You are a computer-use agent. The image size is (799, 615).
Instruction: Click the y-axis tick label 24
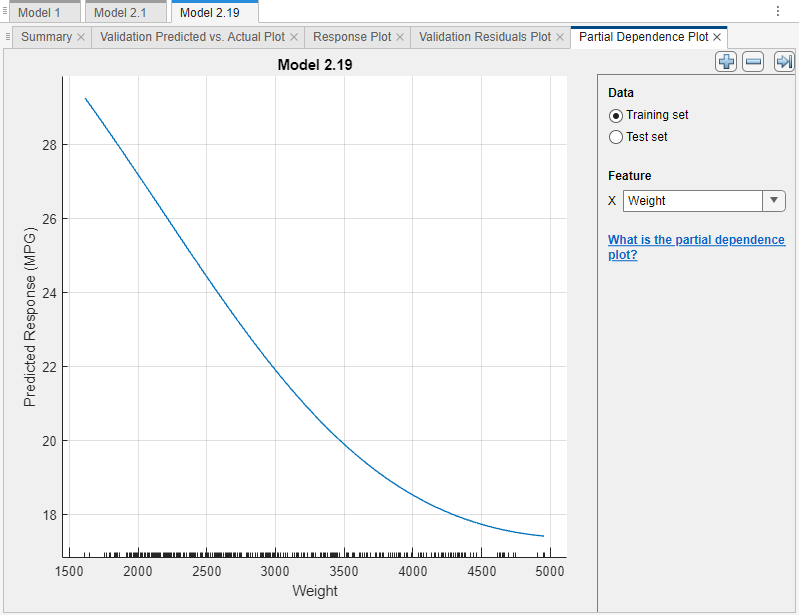point(49,293)
